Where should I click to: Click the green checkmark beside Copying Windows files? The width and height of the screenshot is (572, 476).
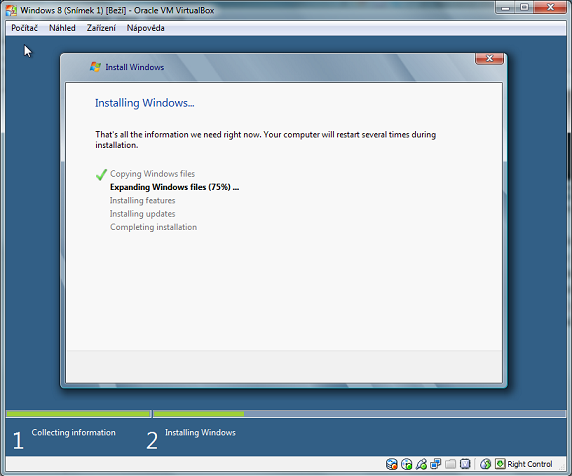[101, 175]
